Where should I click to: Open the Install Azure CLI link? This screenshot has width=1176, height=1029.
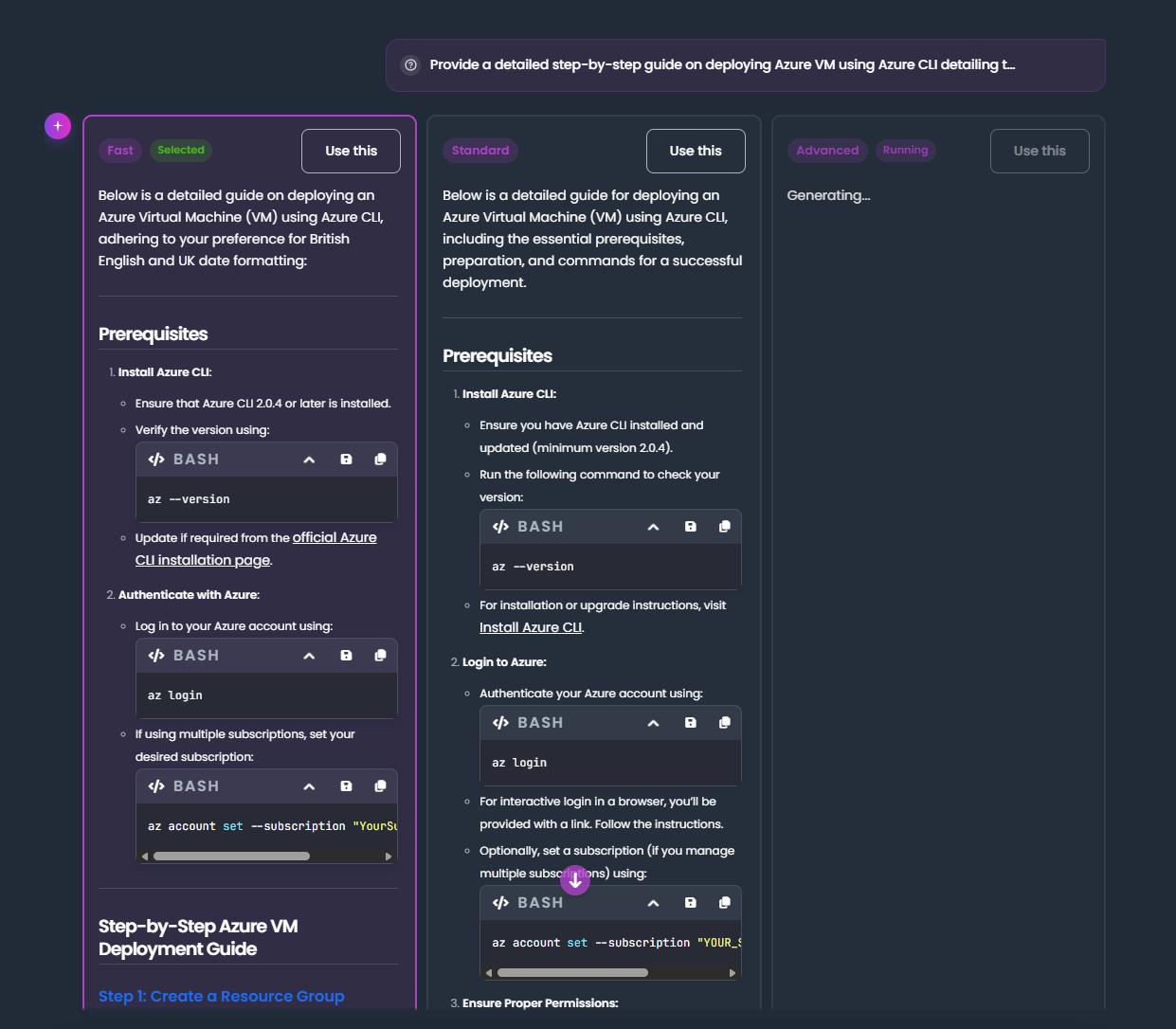pyautogui.click(x=531, y=627)
